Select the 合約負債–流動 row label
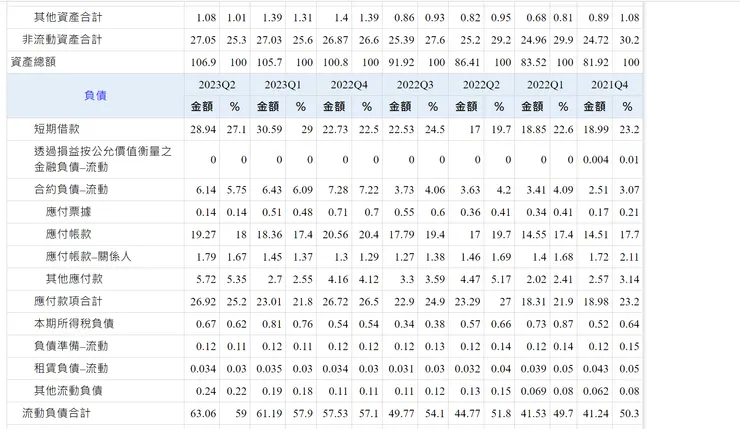Screen dimensions: 740x429 tap(71, 190)
